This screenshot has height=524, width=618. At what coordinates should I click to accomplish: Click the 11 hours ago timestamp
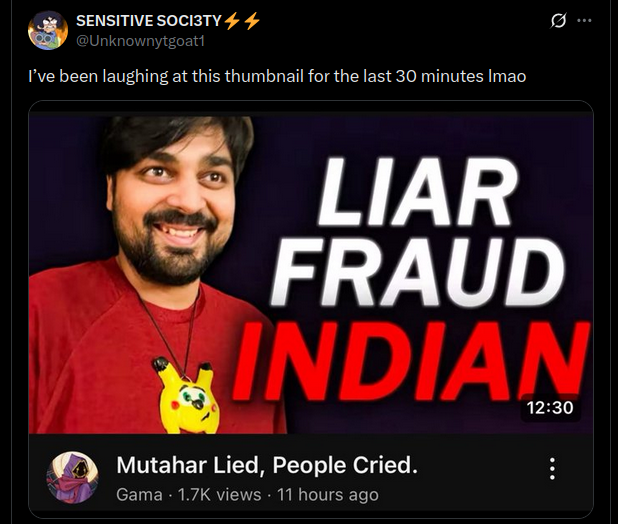pyautogui.click(x=328, y=495)
